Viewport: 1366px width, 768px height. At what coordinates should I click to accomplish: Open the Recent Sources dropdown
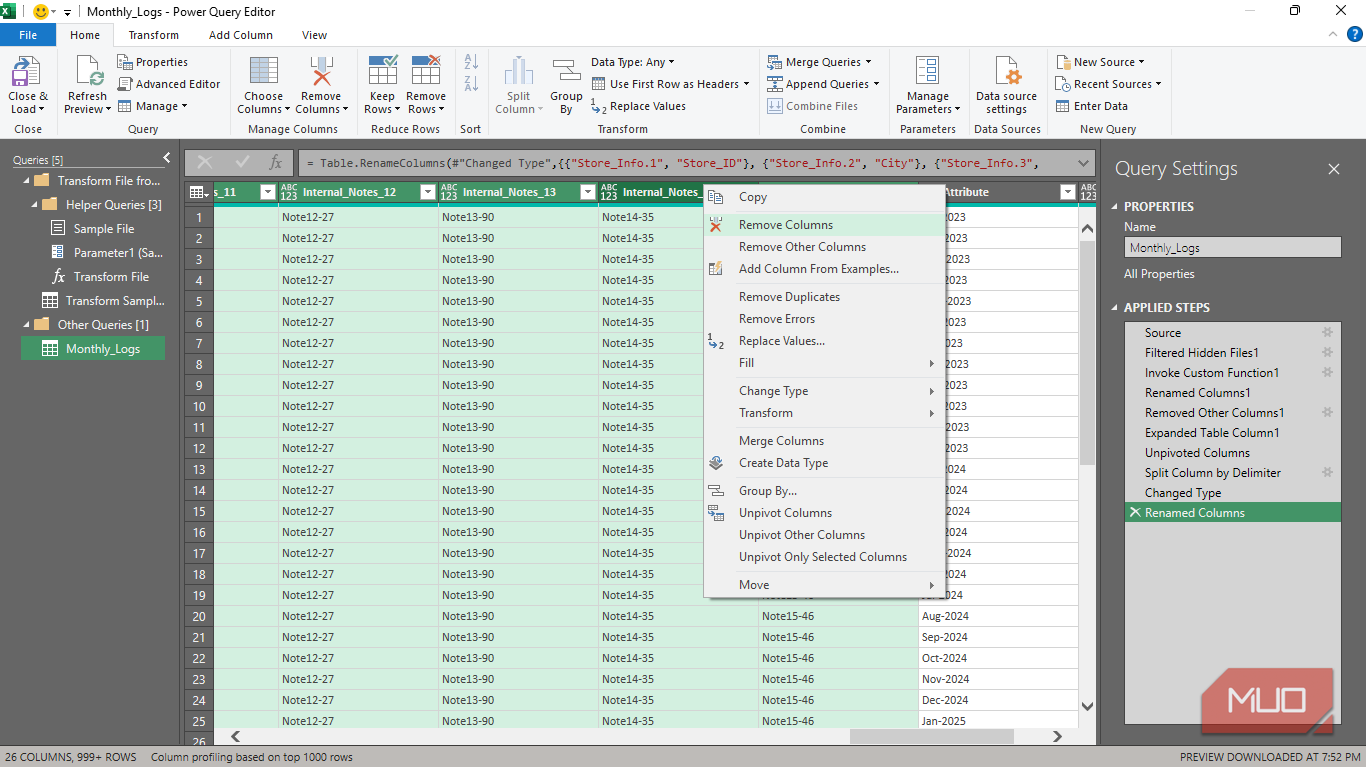tap(1108, 84)
